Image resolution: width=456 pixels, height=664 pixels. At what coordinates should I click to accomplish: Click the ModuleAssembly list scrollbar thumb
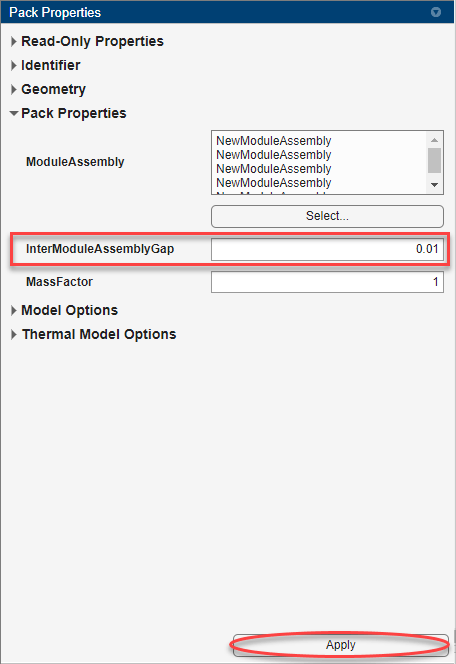[434, 160]
